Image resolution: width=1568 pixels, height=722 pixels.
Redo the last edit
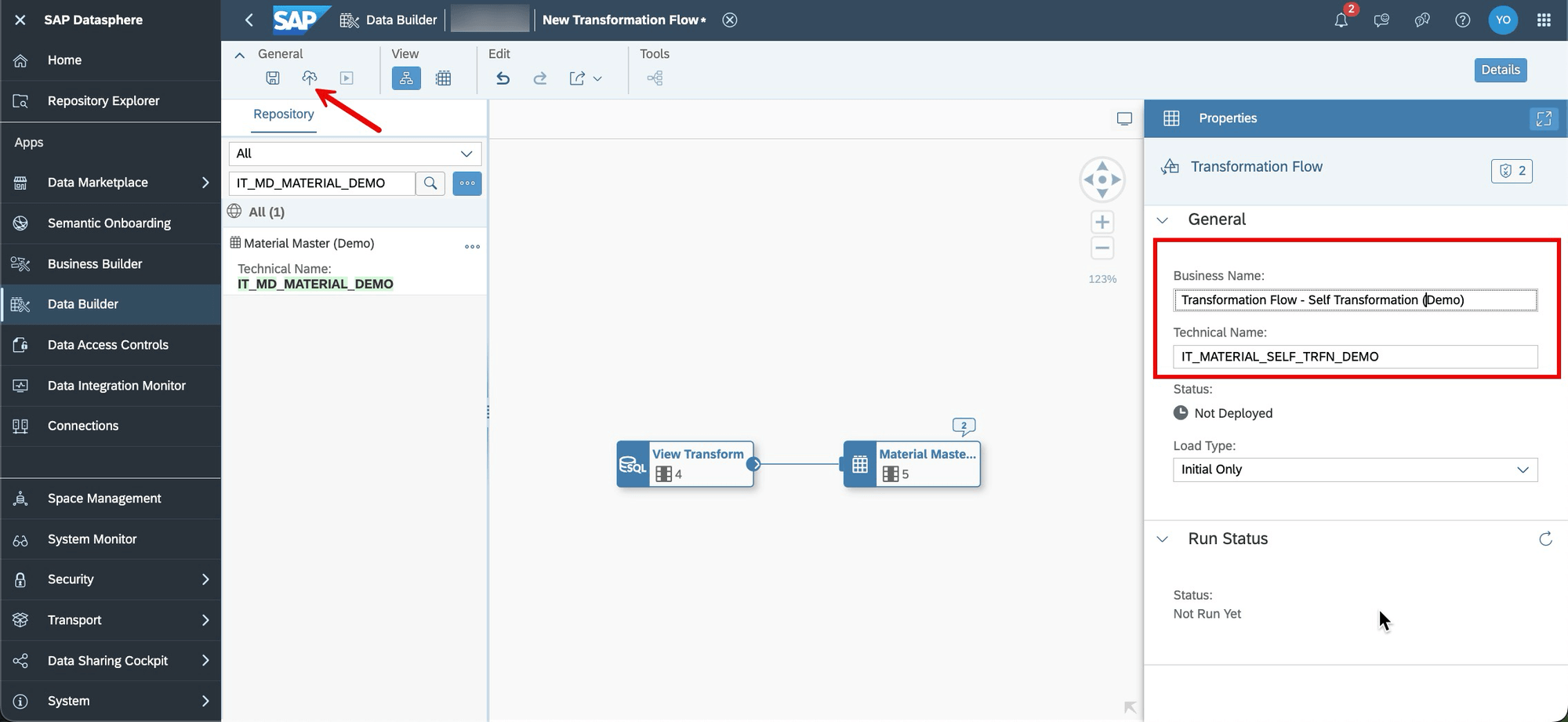[540, 78]
